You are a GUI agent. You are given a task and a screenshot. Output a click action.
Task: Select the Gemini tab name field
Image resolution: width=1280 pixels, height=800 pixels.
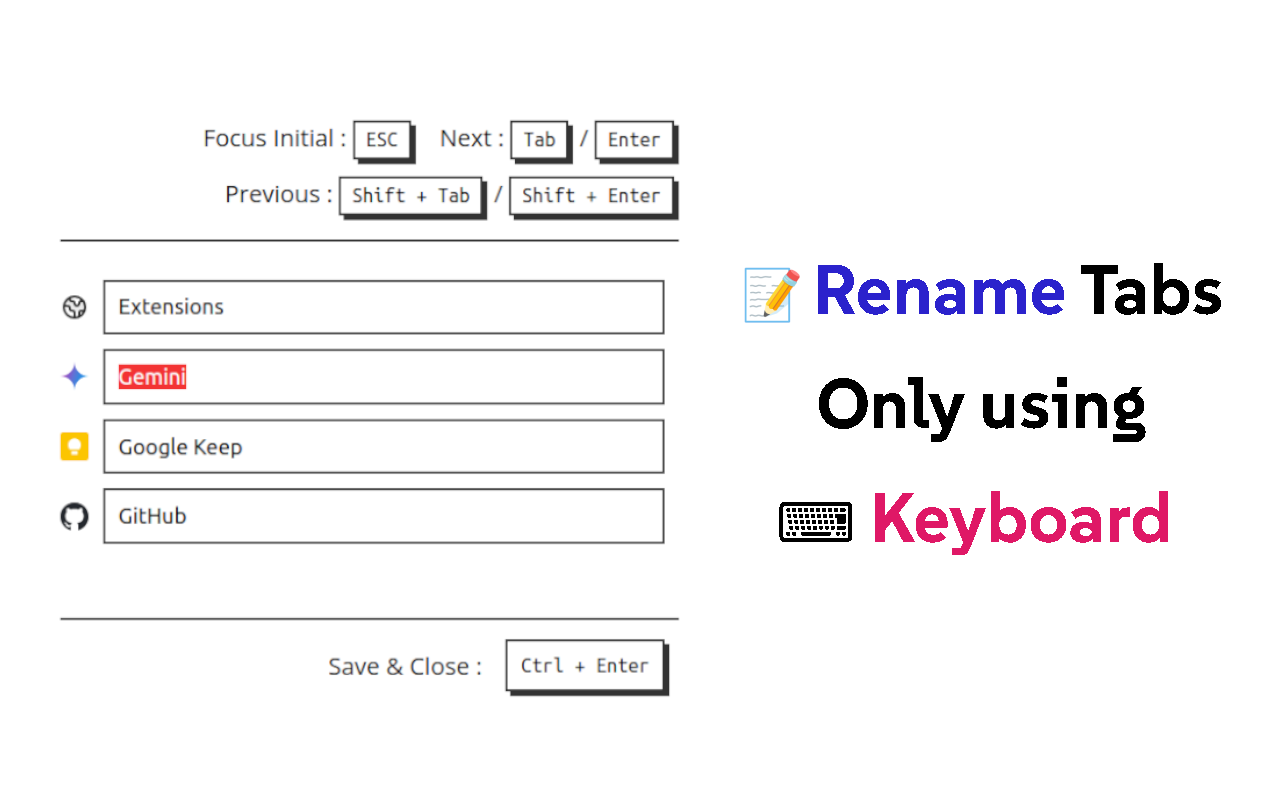[383, 377]
